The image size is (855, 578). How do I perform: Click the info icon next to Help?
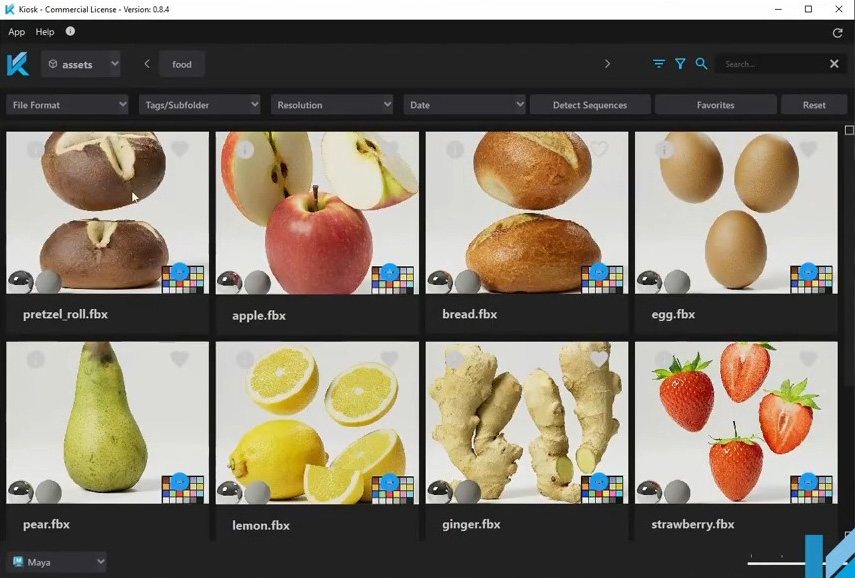70,32
